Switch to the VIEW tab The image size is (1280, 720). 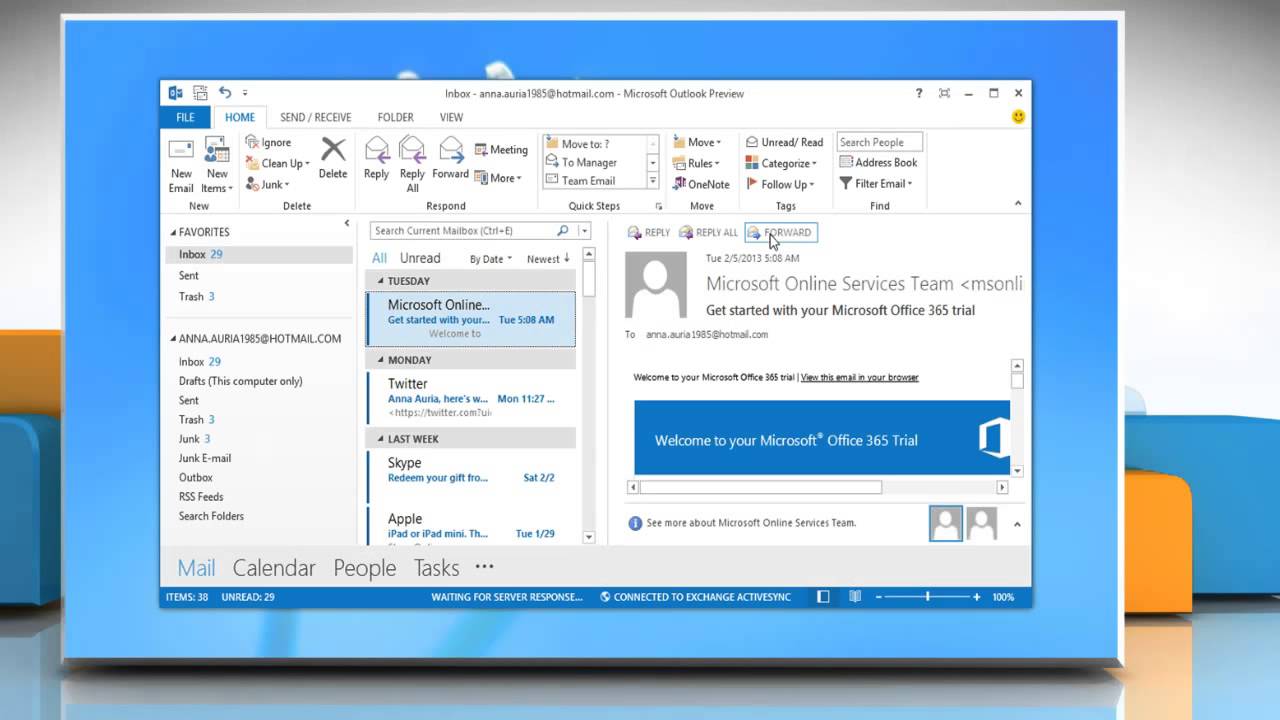click(452, 117)
